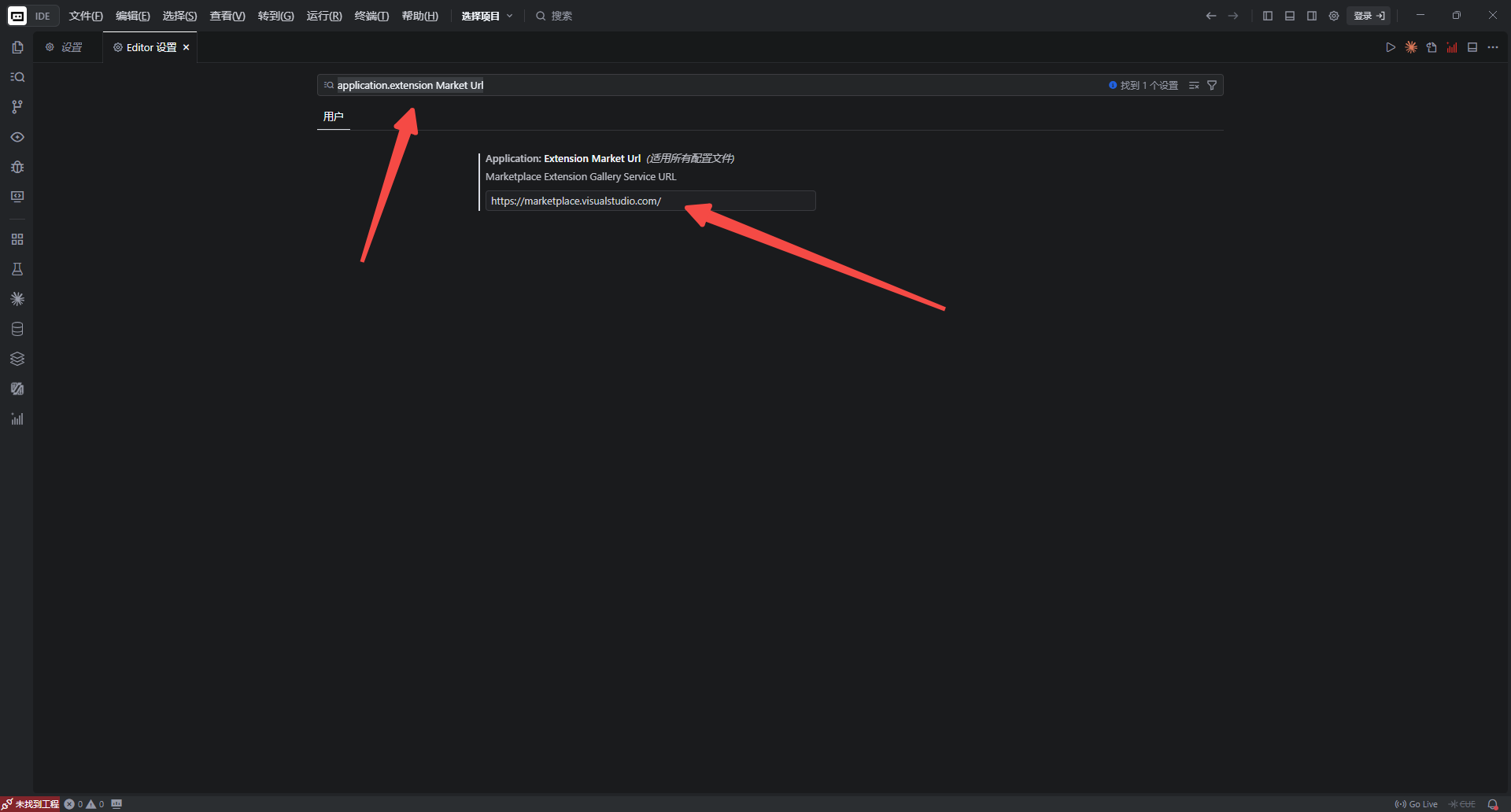Open notifications bell in status bar
Image resolution: width=1511 pixels, height=812 pixels.
coord(1493,804)
